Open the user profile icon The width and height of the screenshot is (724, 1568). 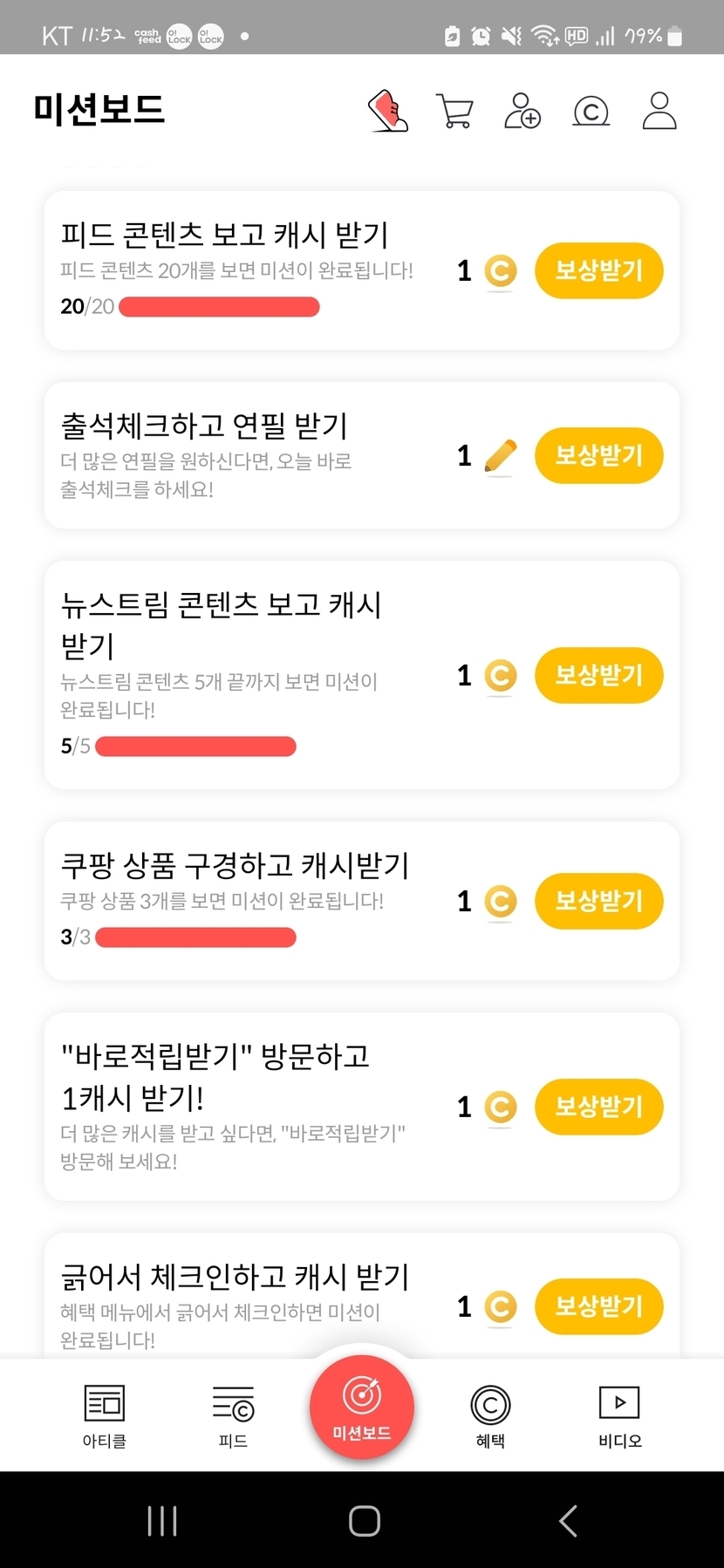pos(659,111)
